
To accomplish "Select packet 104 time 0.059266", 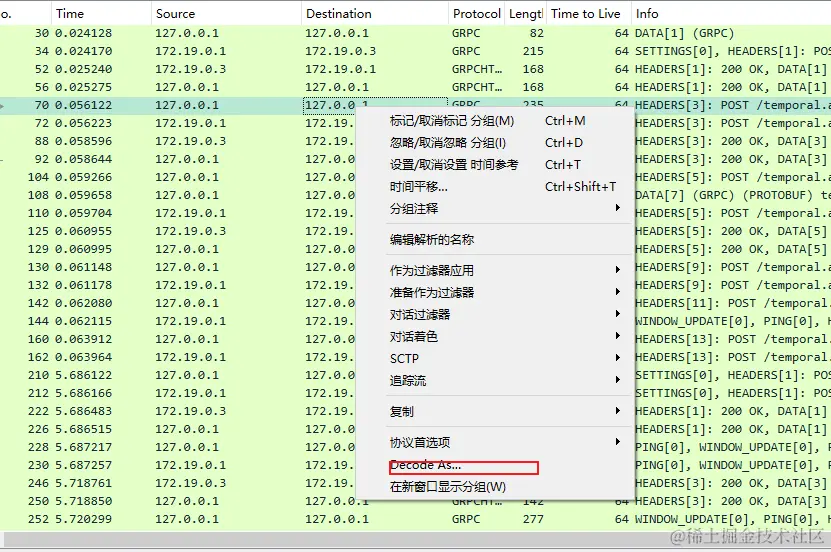I will pyautogui.click(x=84, y=177).
